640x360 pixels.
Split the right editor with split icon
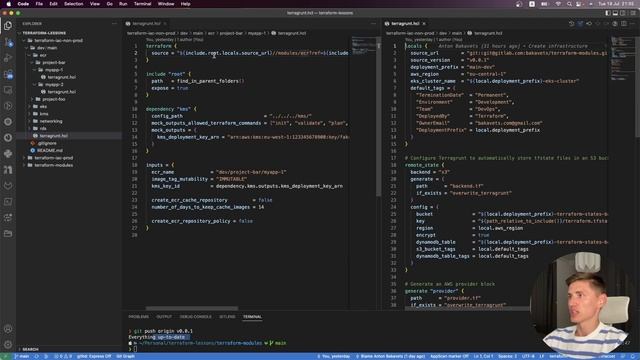point(624,24)
